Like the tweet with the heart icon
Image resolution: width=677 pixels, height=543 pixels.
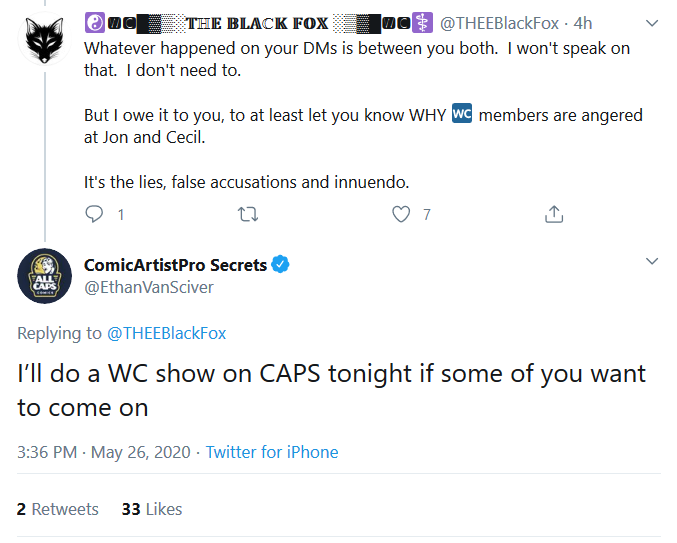pos(401,214)
